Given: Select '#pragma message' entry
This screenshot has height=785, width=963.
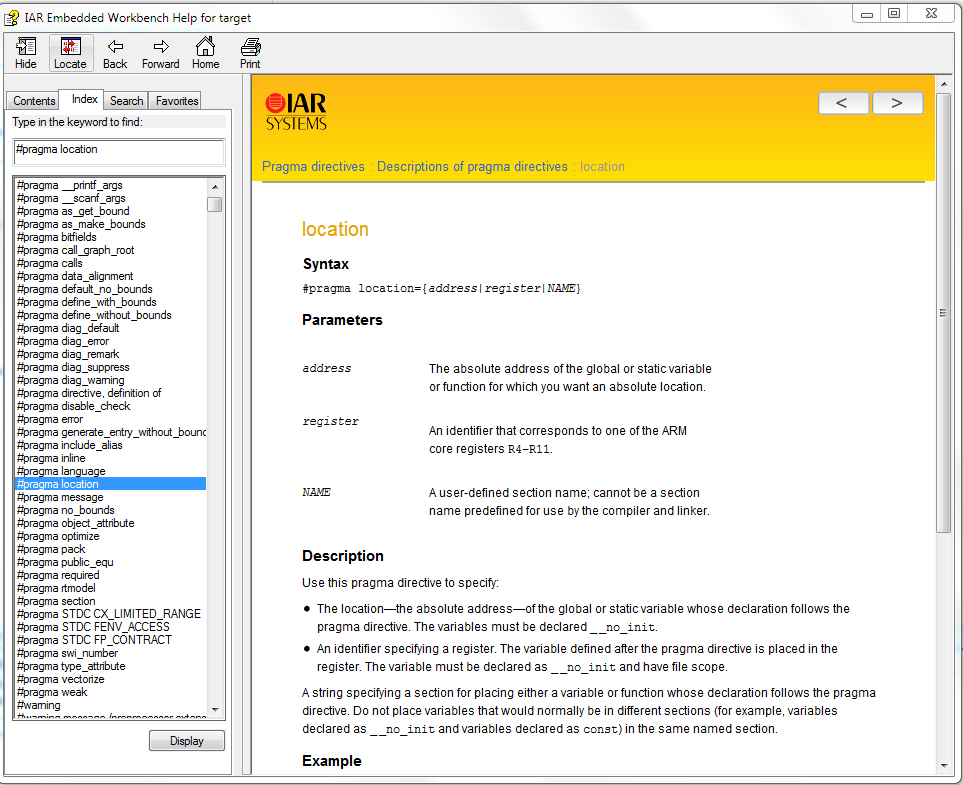Looking at the screenshot, I should [x=60, y=497].
